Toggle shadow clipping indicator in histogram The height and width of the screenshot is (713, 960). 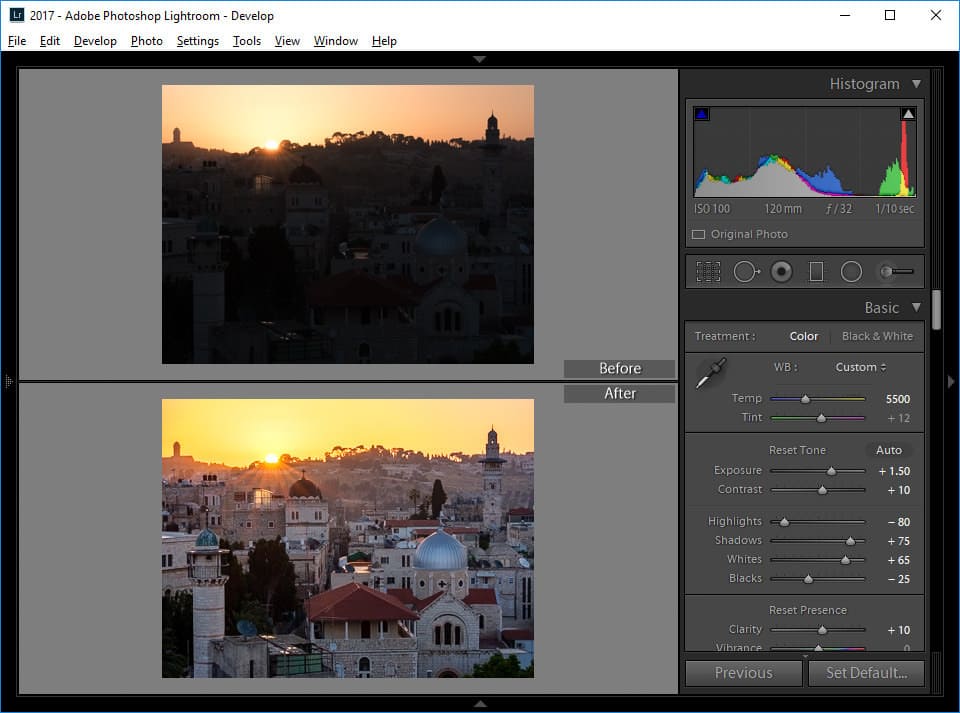701,115
